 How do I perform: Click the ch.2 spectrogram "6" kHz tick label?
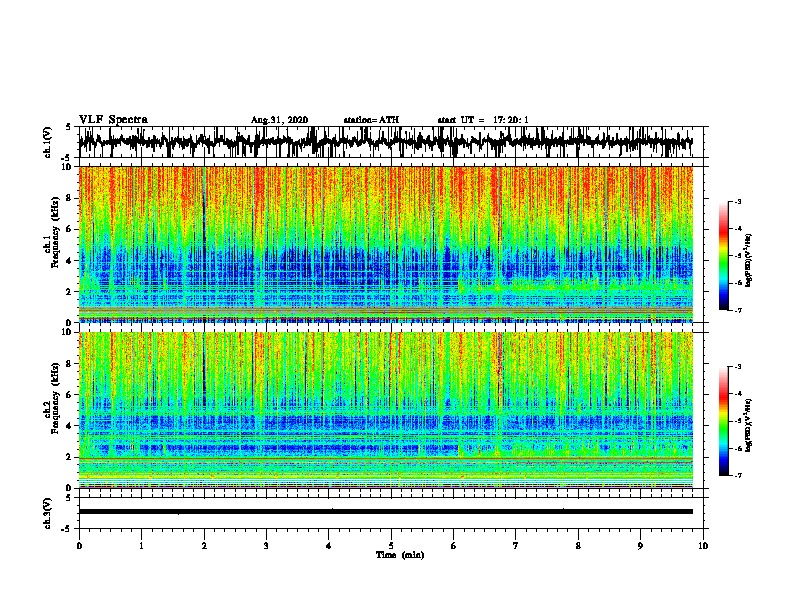(x=71, y=395)
